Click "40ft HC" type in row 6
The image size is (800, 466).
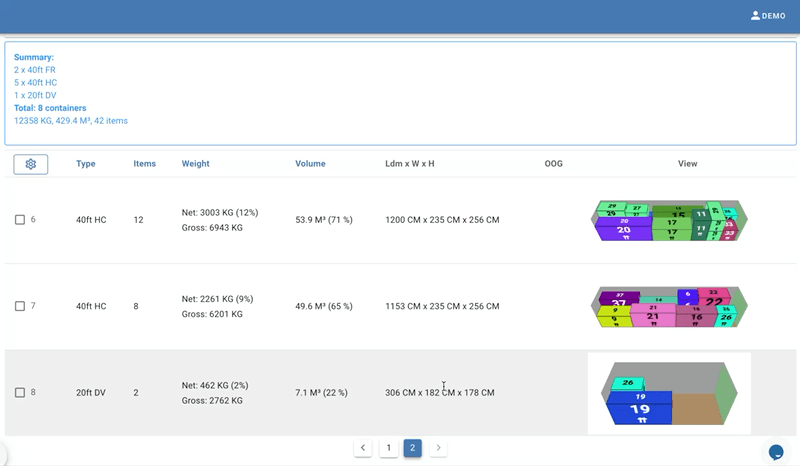[91, 220]
